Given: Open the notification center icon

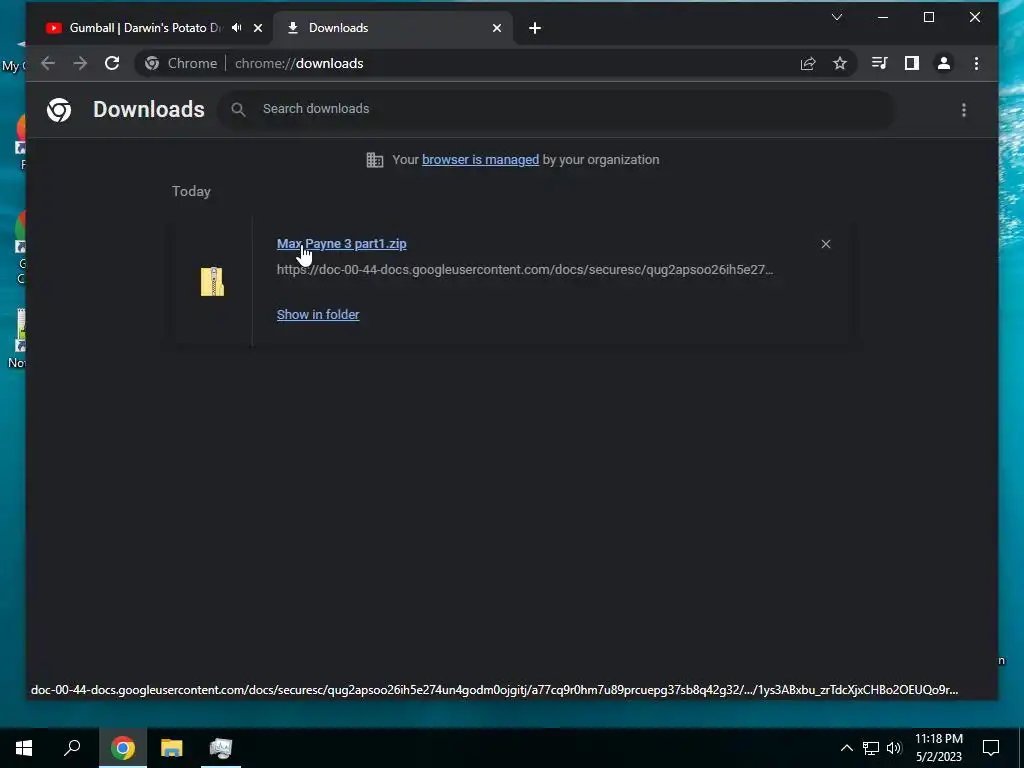Looking at the screenshot, I should pyautogui.click(x=991, y=748).
